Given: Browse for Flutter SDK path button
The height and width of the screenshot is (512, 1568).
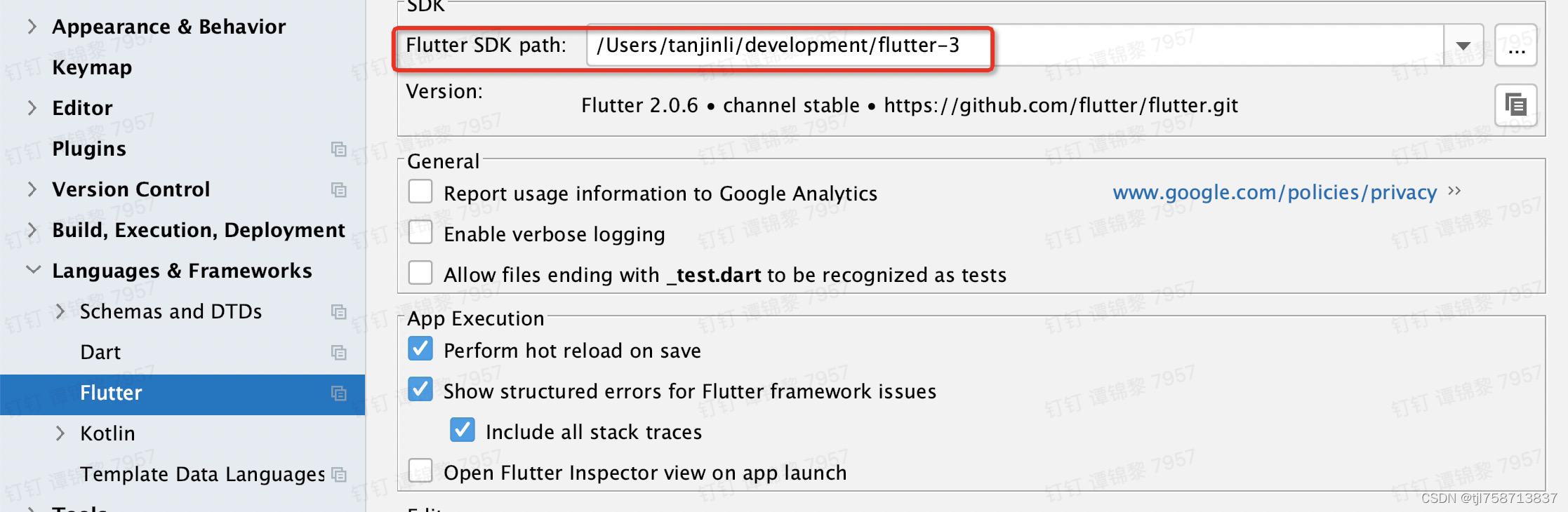Looking at the screenshot, I should click(1516, 46).
